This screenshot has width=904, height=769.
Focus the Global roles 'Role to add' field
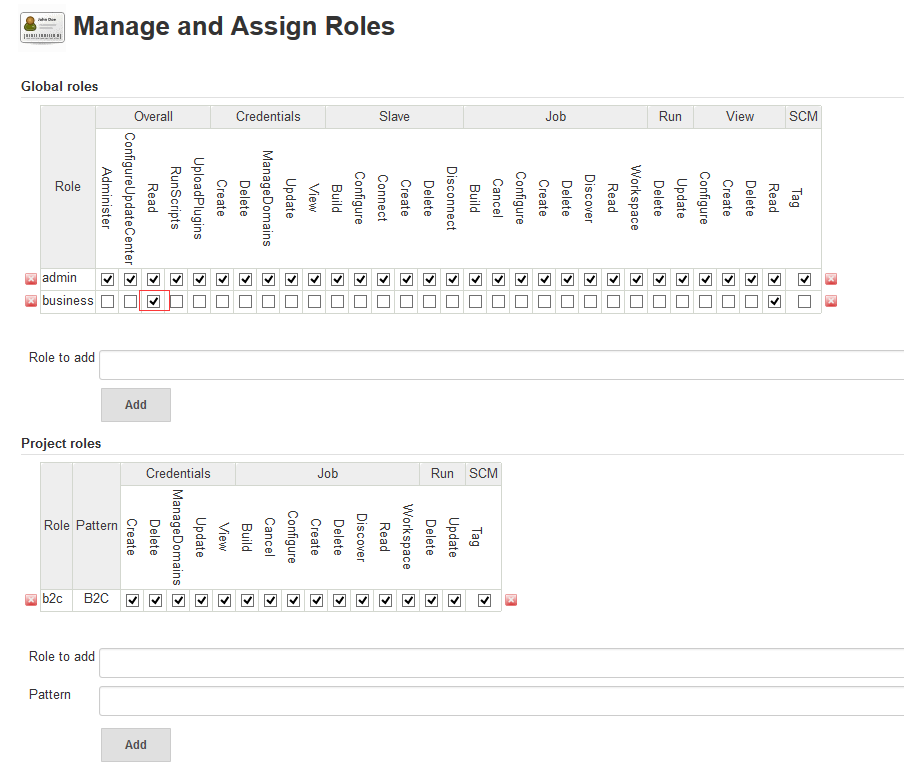[x=502, y=365]
